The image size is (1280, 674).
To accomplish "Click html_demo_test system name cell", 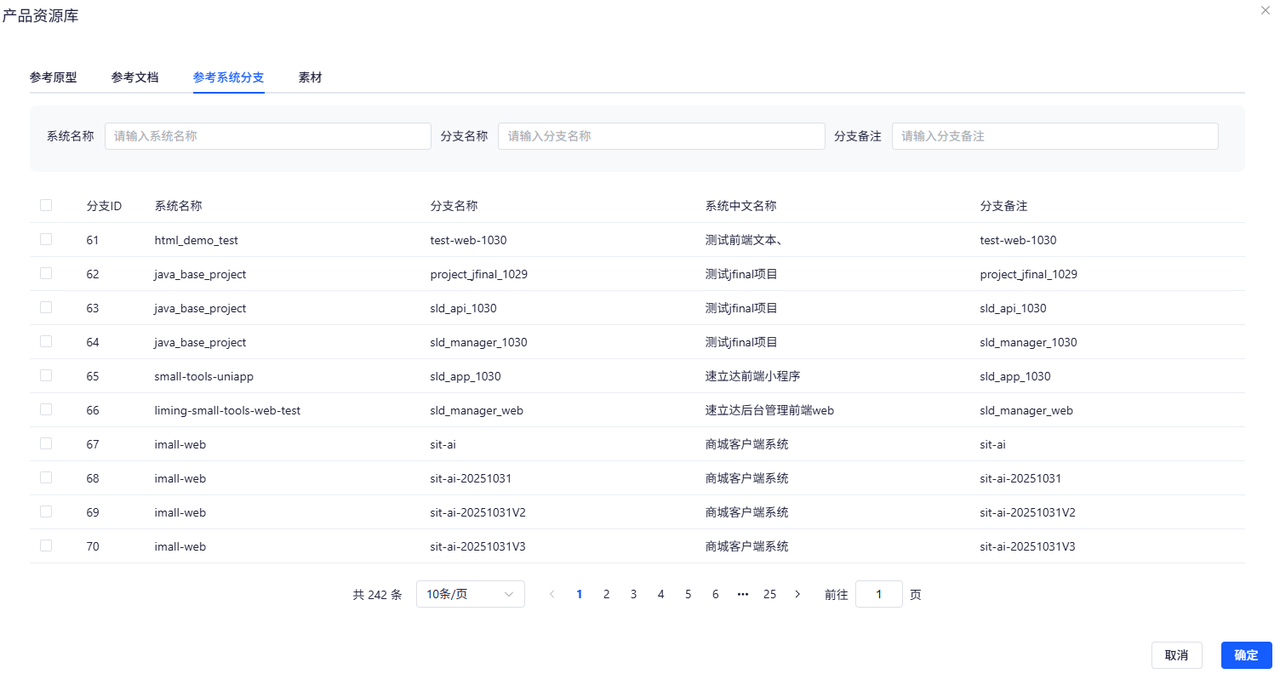I will [x=196, y=240].
